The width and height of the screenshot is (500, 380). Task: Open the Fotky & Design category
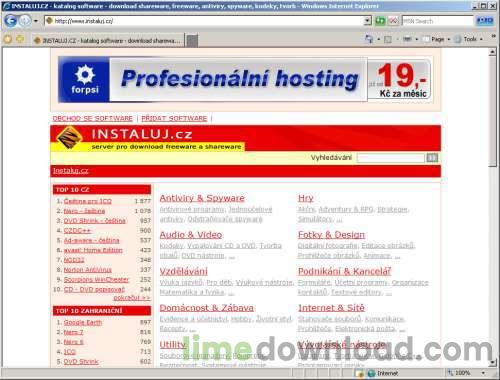pos(331,235)
